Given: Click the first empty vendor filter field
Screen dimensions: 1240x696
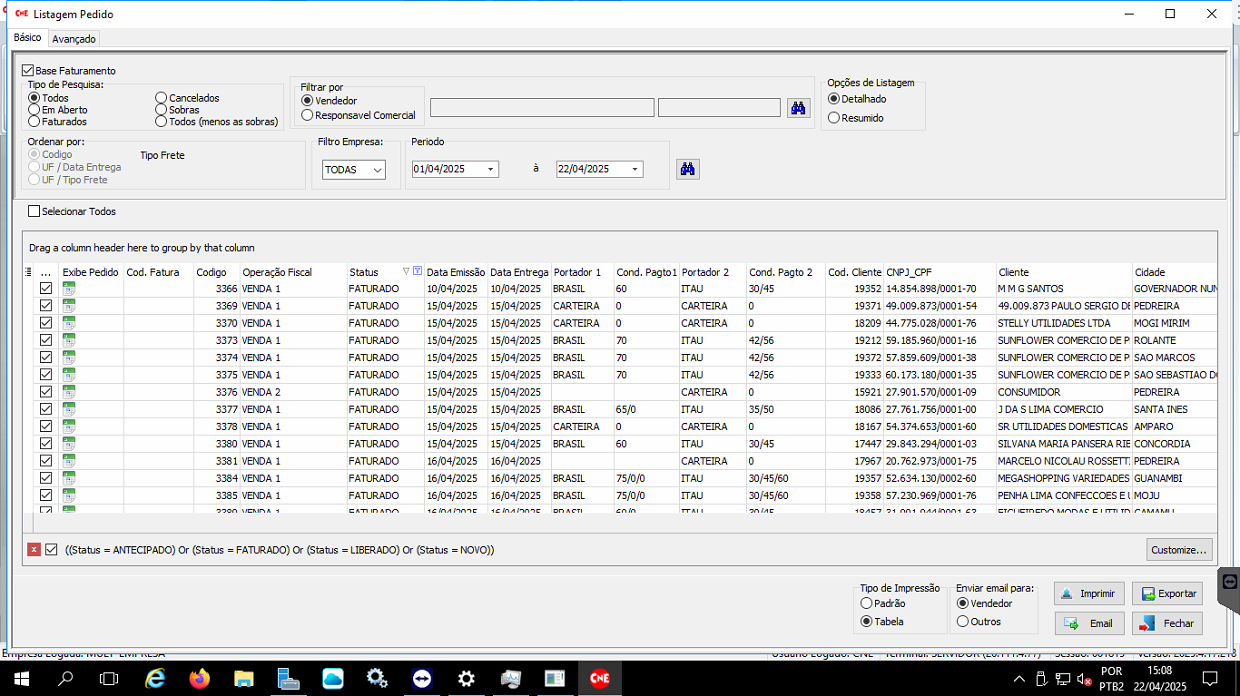Looking at the screenshot, I should [x=542, y=108].
